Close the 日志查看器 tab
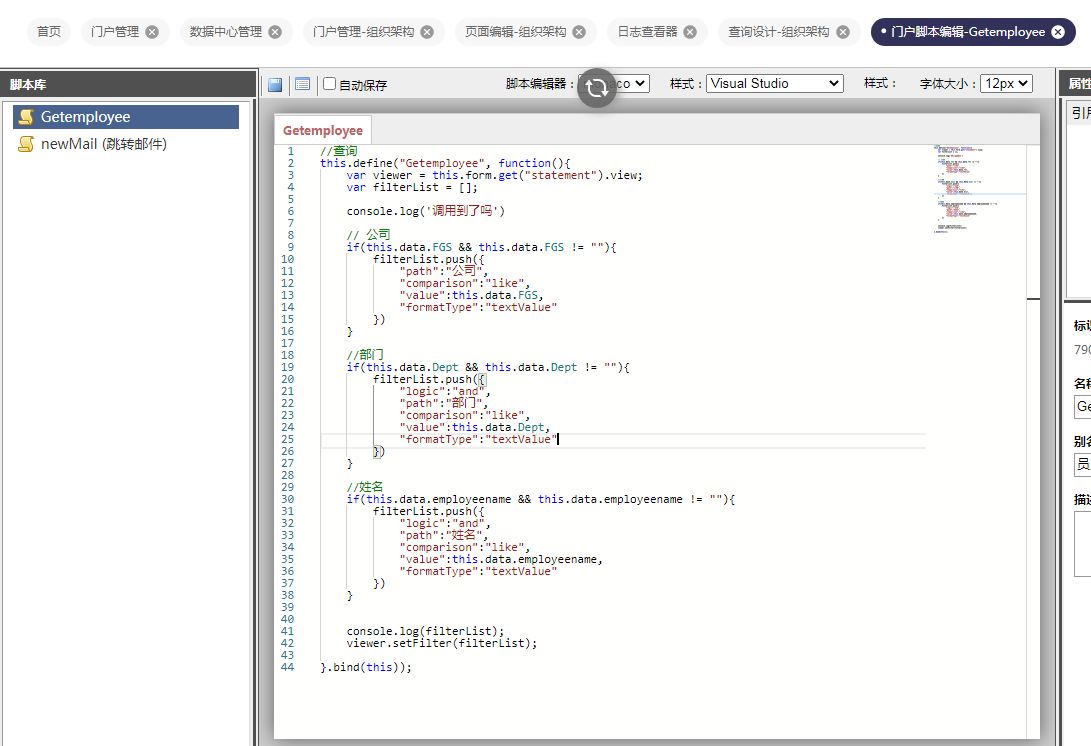1091x746 pixels. pyautogui.click(x=689, y=32)
